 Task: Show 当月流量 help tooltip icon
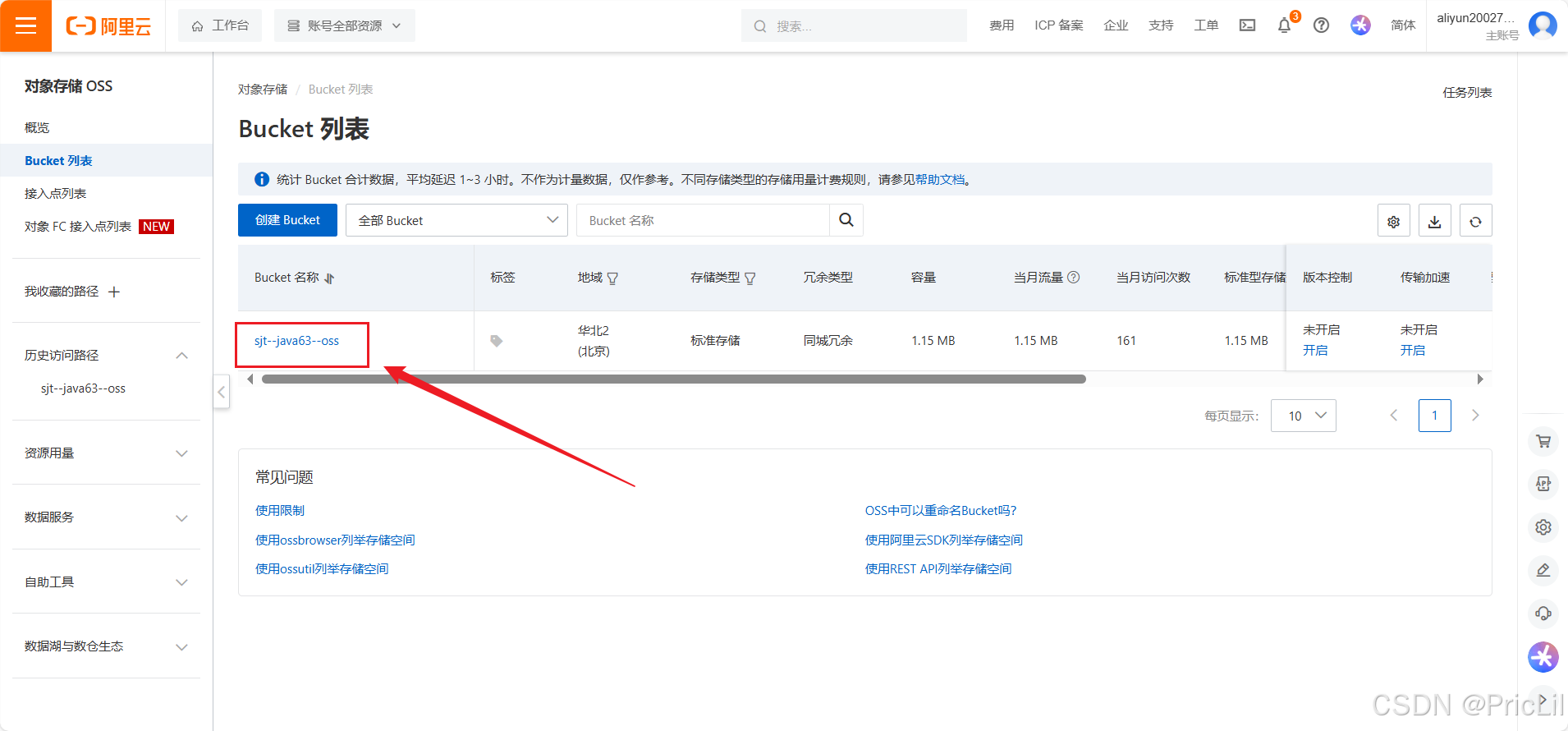point(1073,278)
